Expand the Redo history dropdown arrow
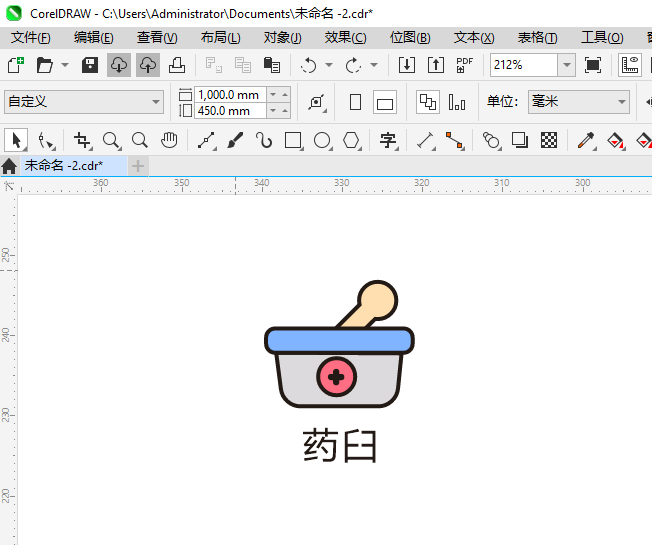Viewport: 652px width, 545px height. 374,65
